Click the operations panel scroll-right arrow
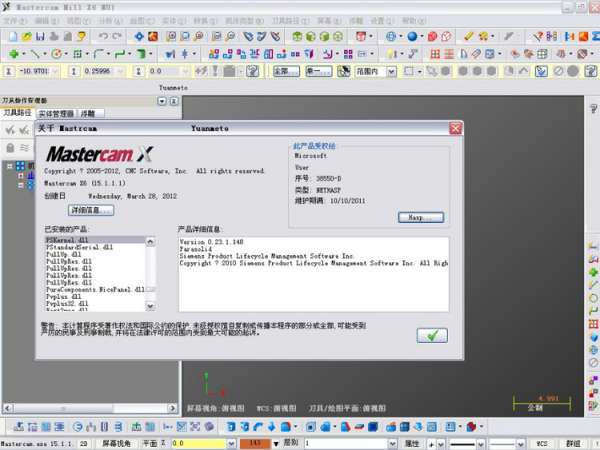 click(x=173, y=408)
